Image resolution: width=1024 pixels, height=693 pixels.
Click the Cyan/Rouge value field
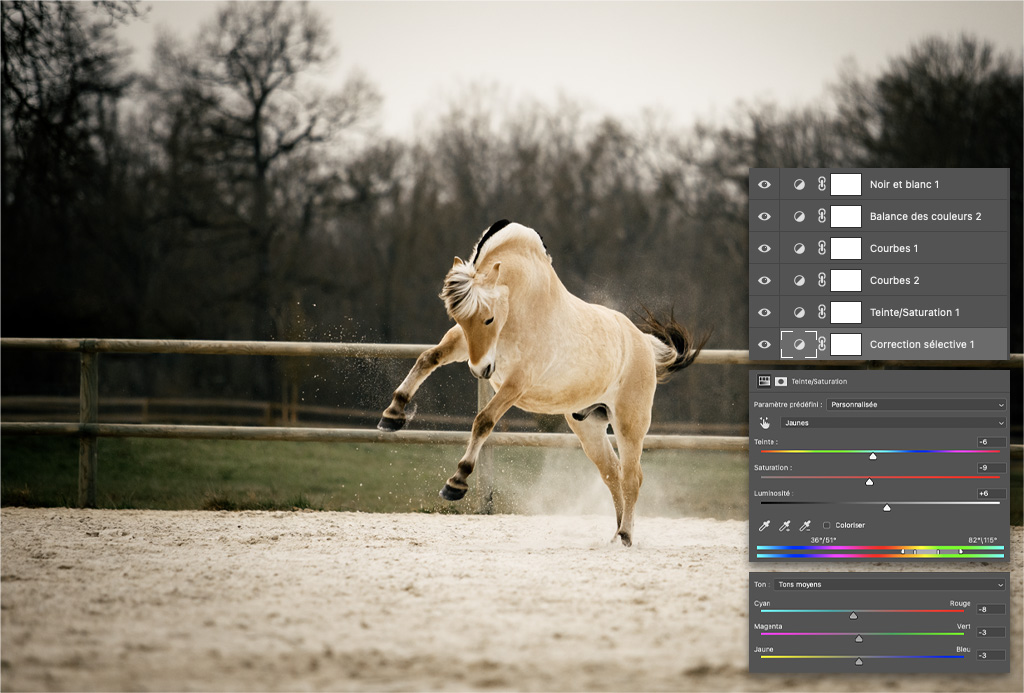tap(991, 609)
